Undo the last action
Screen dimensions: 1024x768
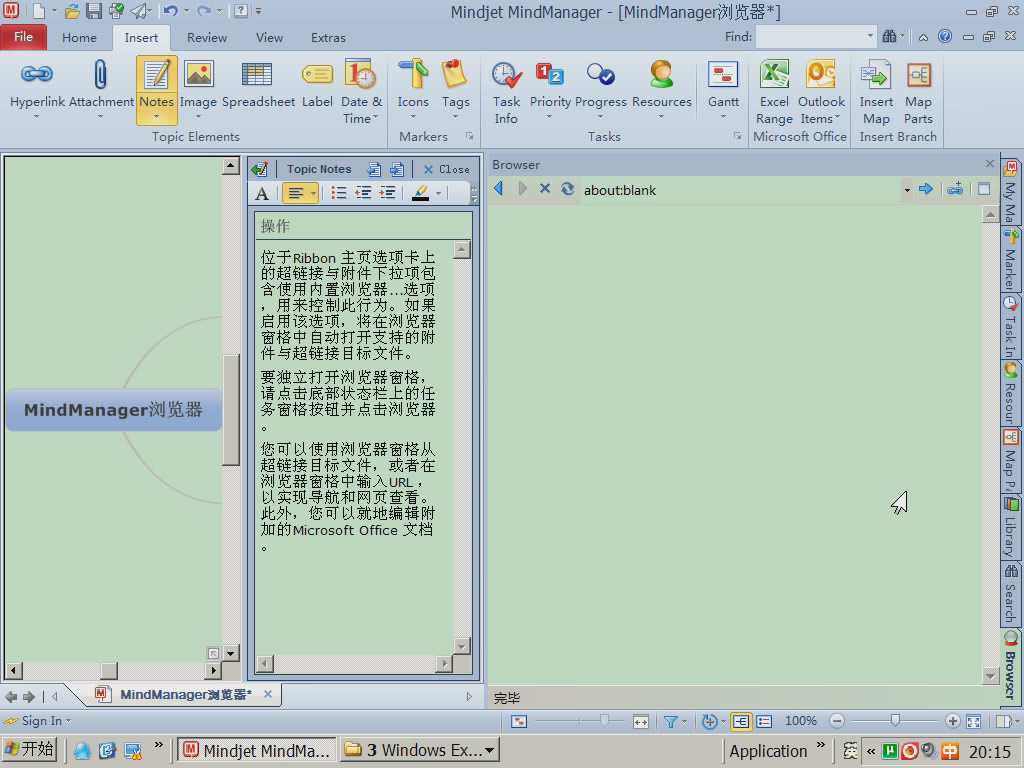[x=170, y=10]
